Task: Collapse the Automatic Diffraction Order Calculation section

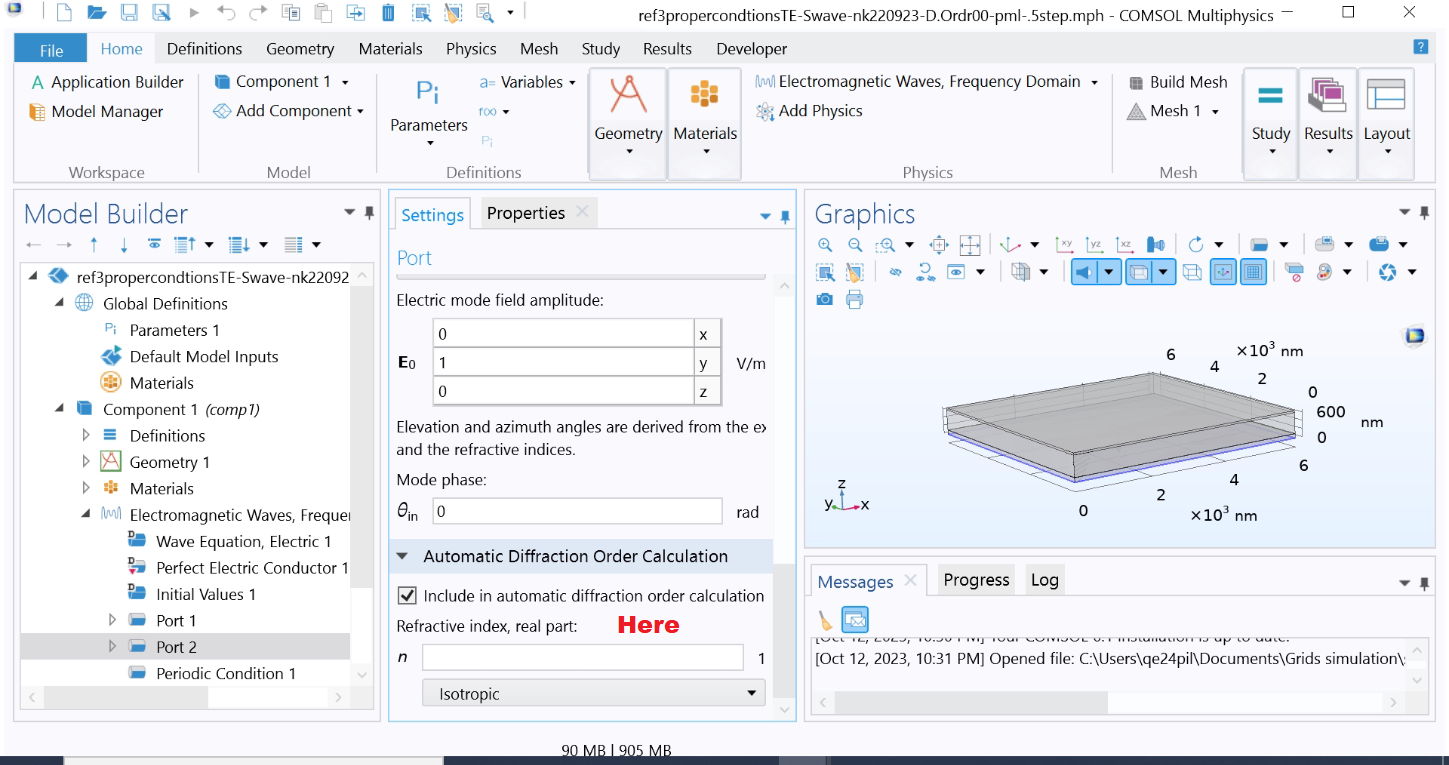Action: pyautogui.click(x=403, y=556)
